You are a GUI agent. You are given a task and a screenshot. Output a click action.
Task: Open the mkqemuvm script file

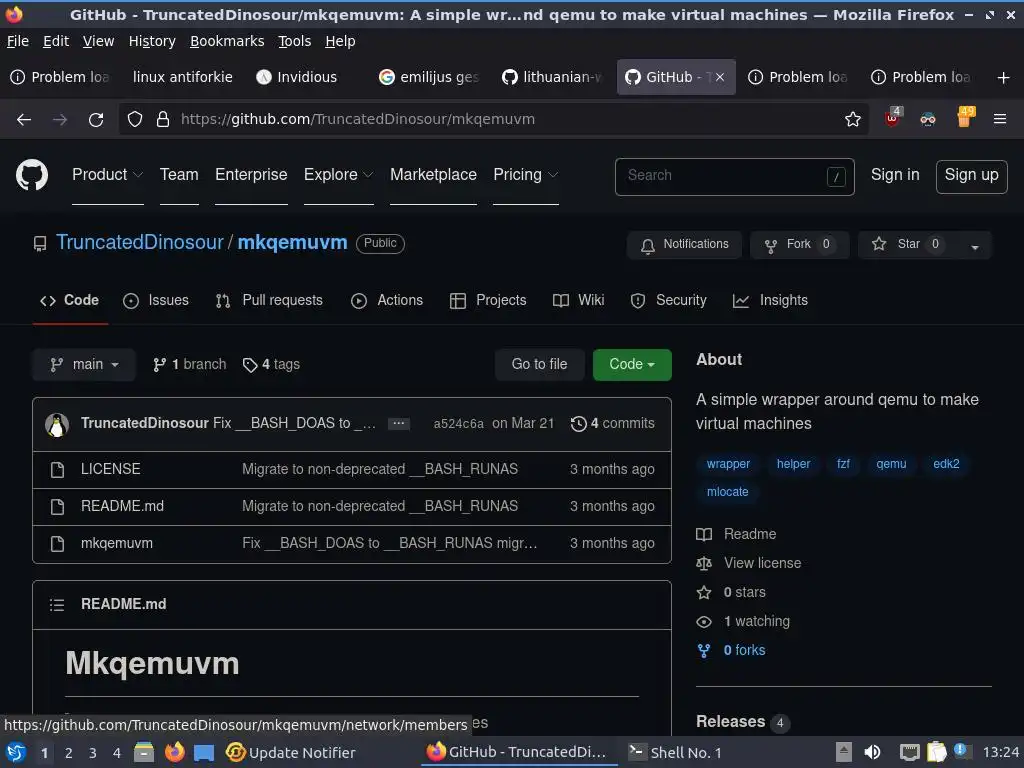click(x=117, y=543)
